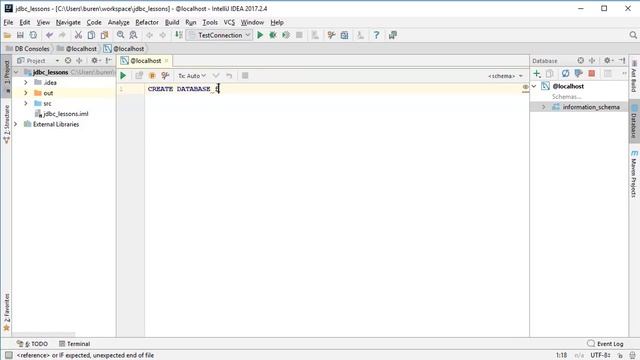The width and height of the screenshot is (640, 360).
Task: Click the Search Everywhere magnifier
Action: [633, 35]
